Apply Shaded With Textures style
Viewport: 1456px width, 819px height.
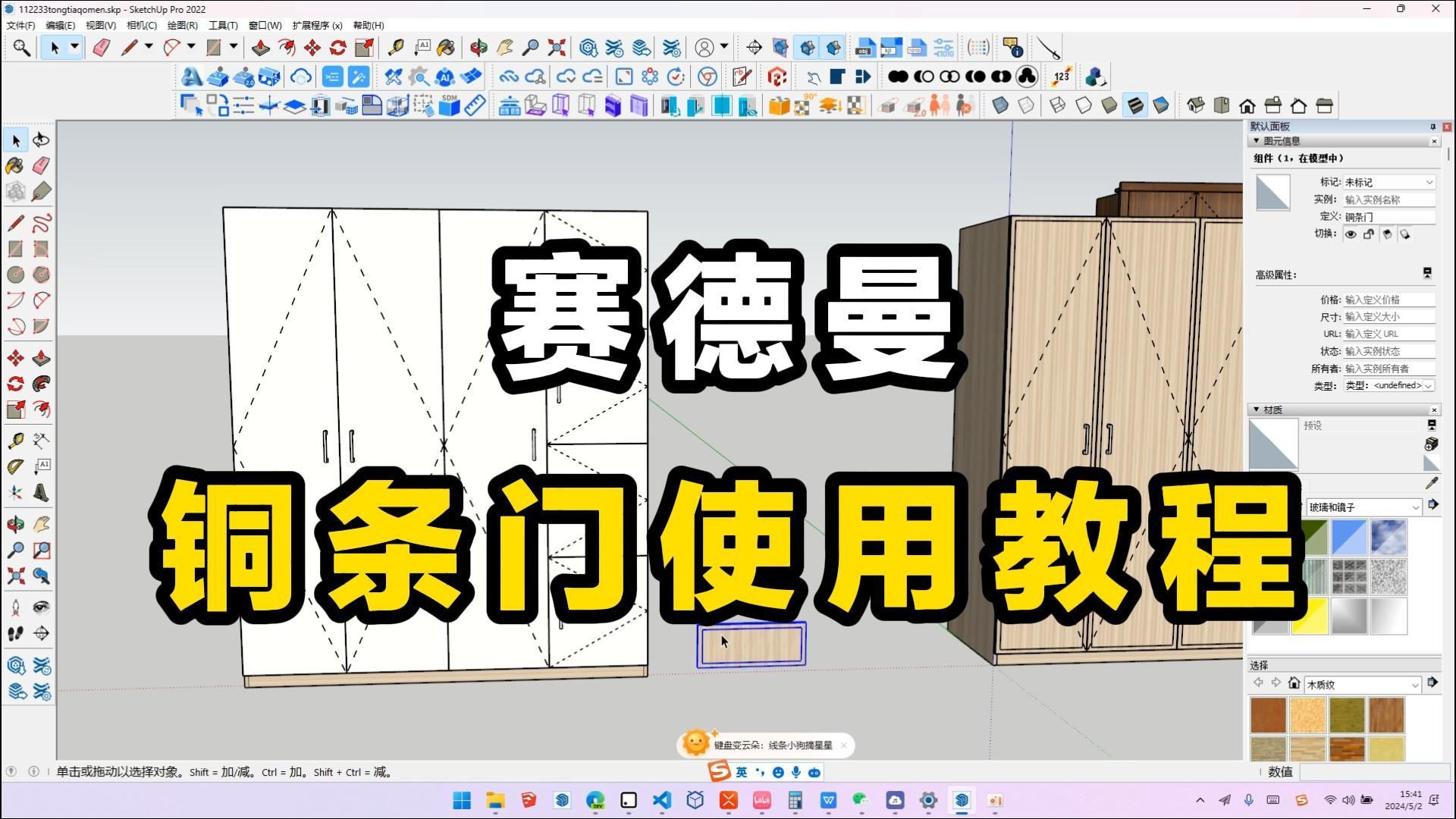[x=1135, y=105]
